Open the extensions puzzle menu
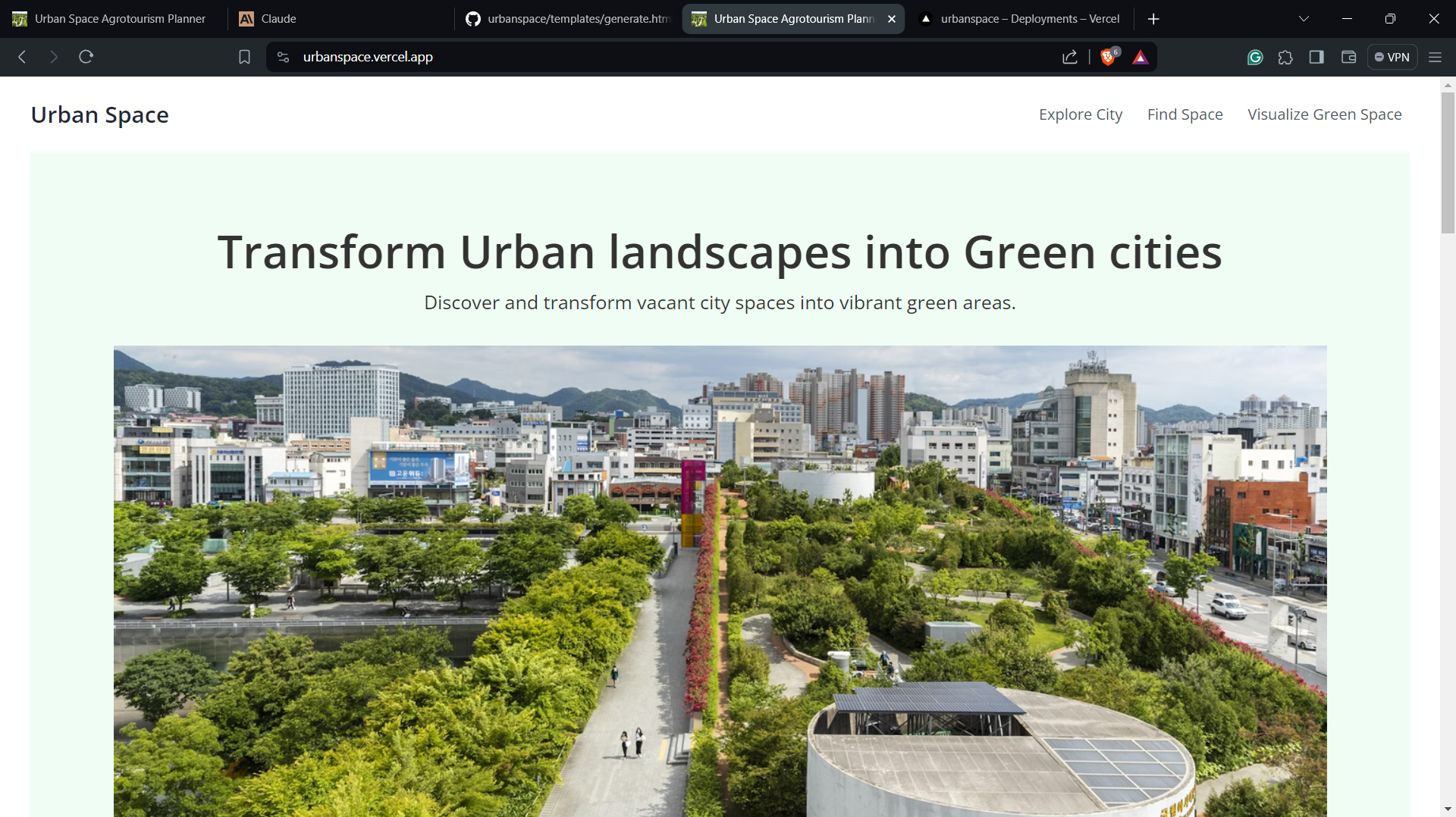The height and width of the screenshot is (817, 1456). coord(1285,57)
